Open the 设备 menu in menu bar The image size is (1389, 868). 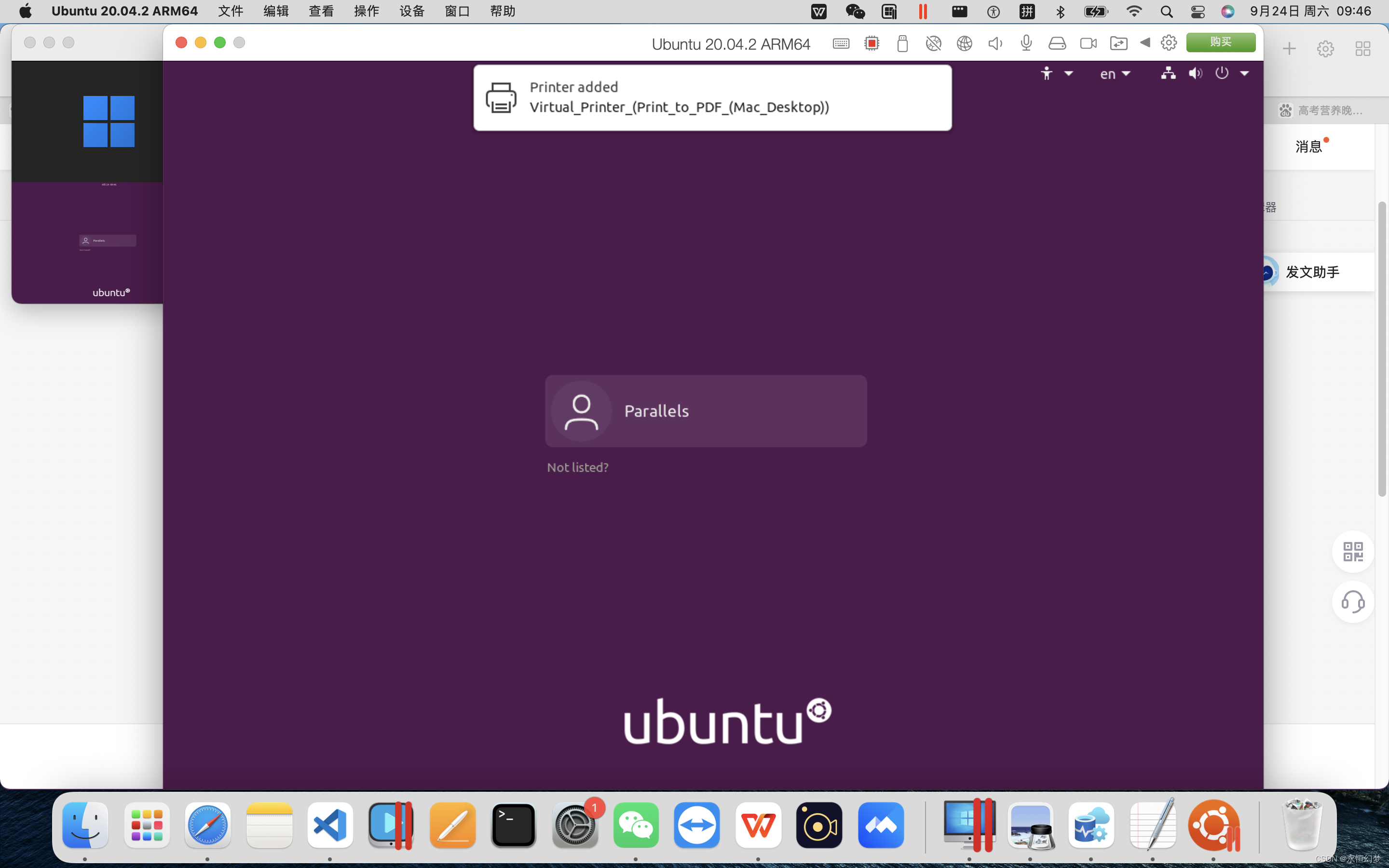[411, 12]
